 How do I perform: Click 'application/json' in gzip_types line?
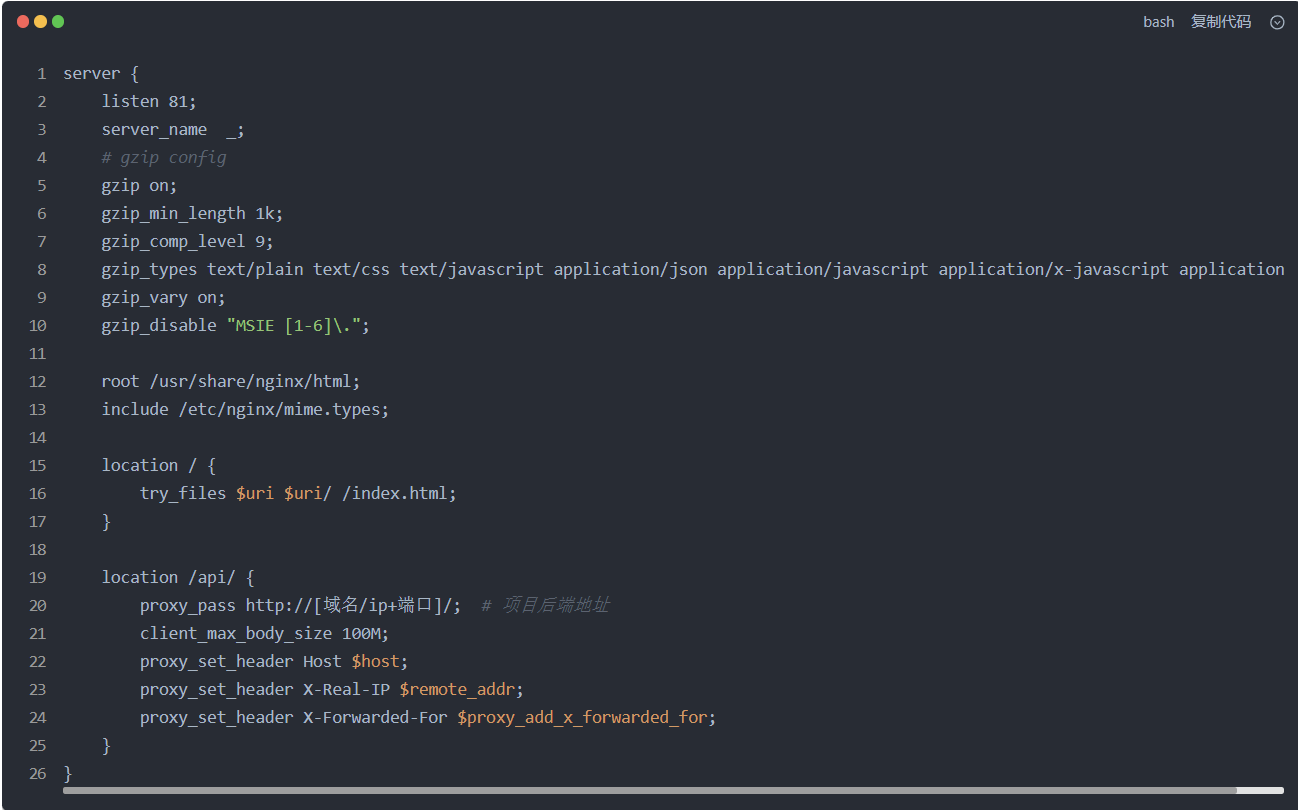pyautogui.click(x=630, y=269)
